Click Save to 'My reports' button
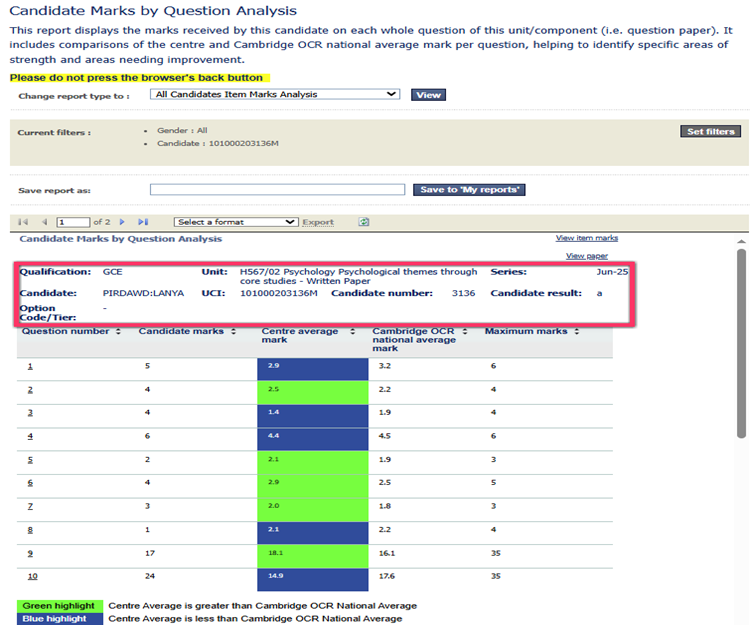 469,190
